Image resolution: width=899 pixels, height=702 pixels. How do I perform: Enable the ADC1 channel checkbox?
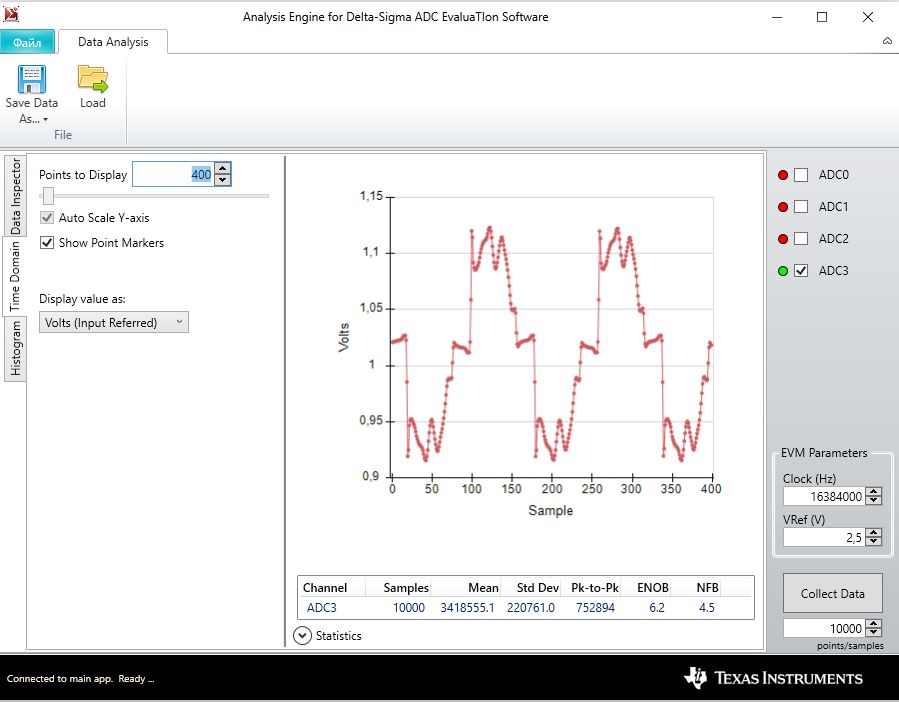click(801, 207)
